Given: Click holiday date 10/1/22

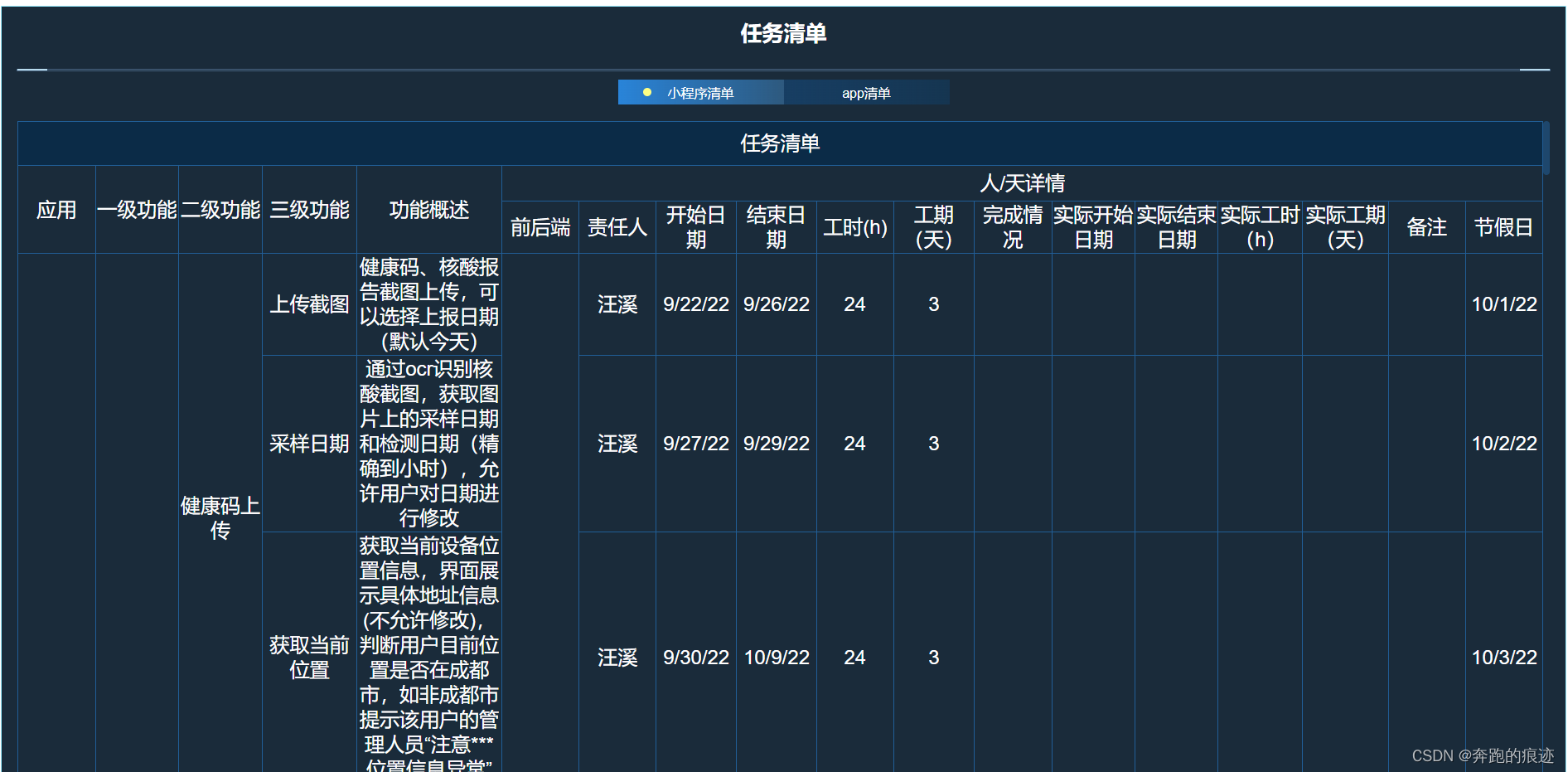Looking at the screenshot, I should (x=1504, y=304).
